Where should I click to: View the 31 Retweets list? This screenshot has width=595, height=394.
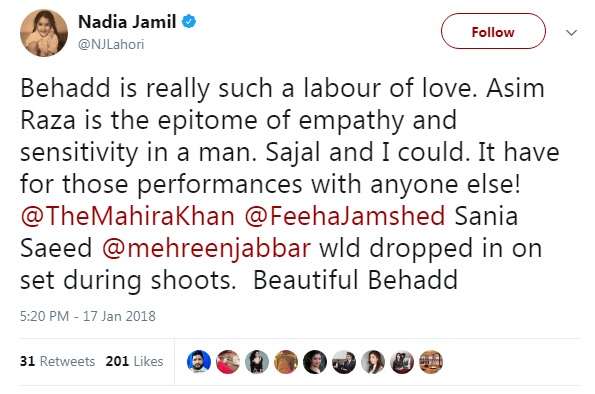[x=57, y=361]
